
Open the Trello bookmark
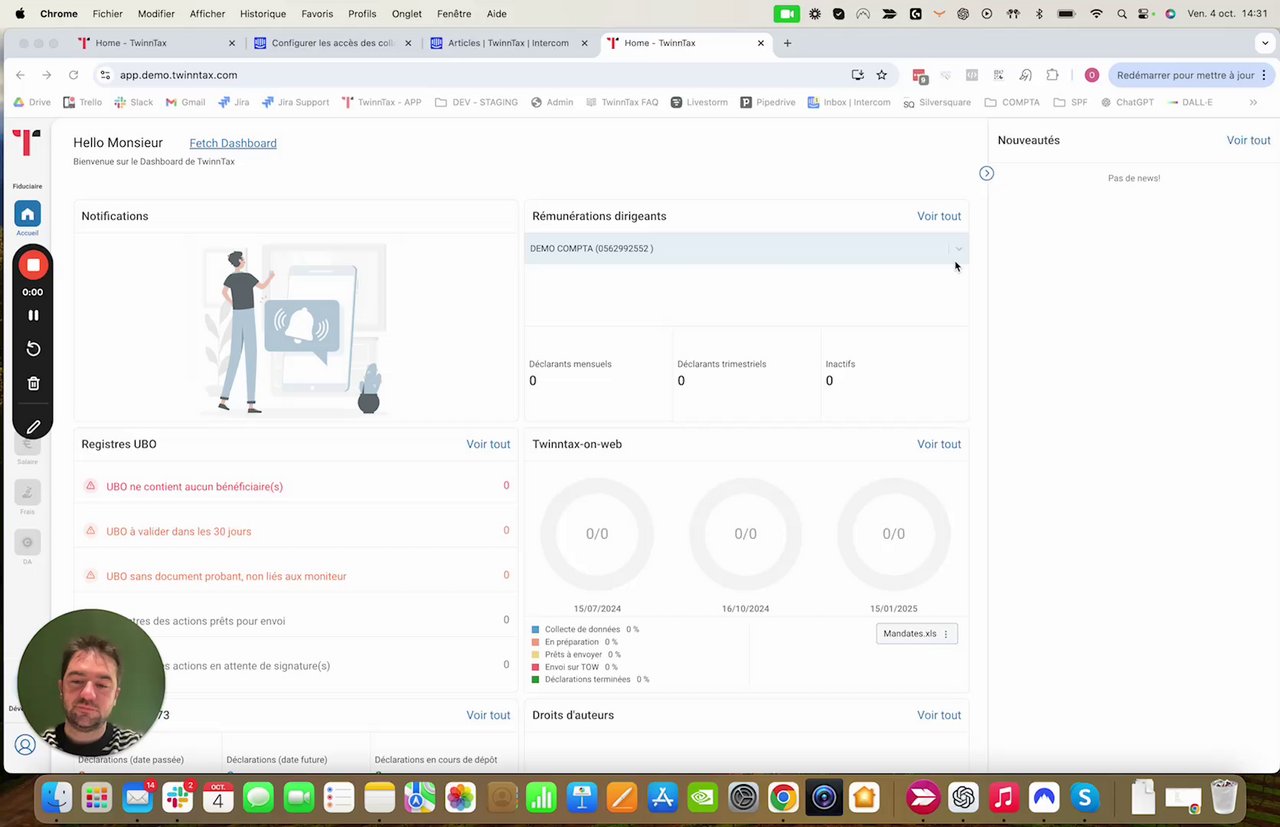(82, 102)
